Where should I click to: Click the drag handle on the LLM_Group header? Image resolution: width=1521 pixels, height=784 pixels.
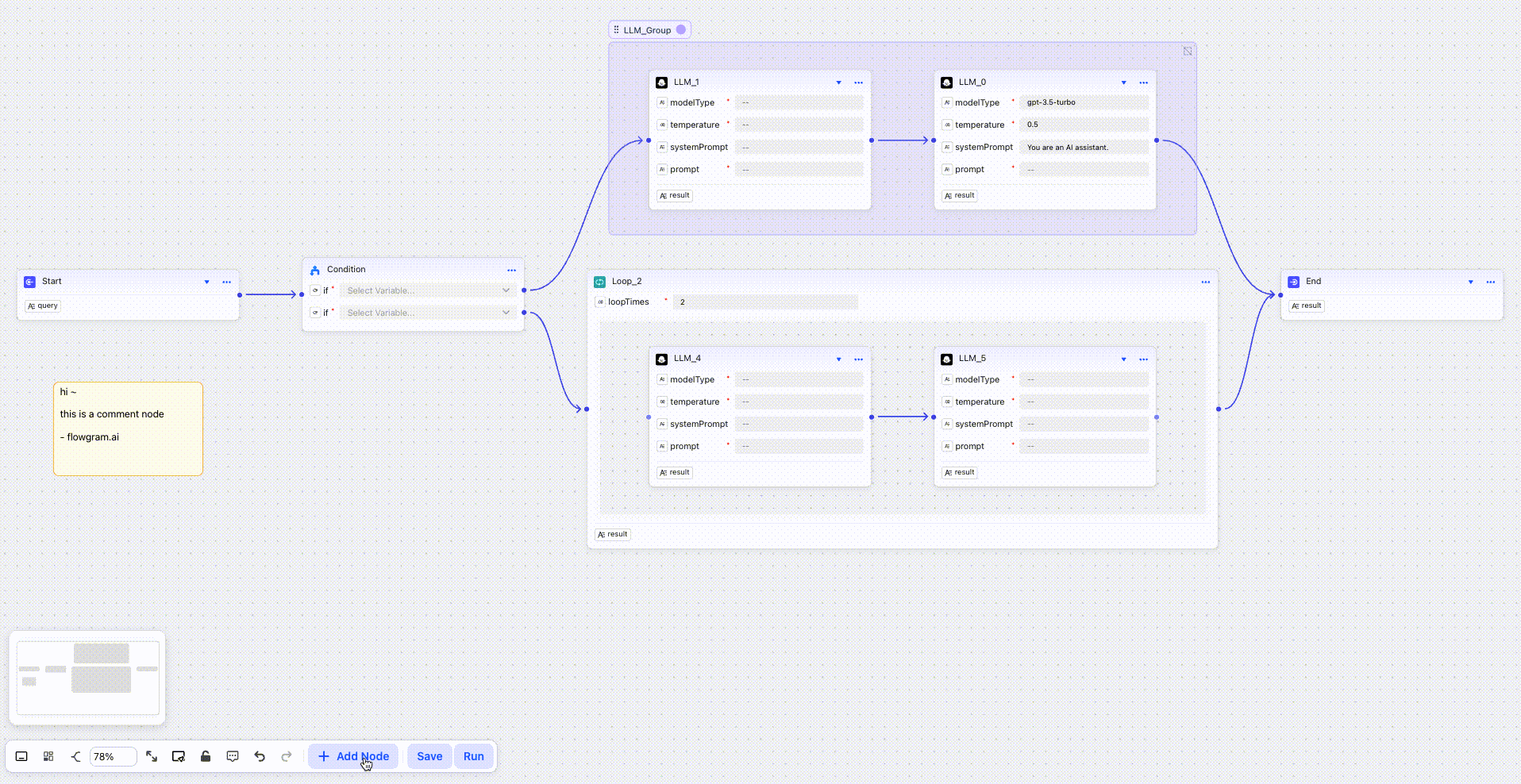[617, 29]
